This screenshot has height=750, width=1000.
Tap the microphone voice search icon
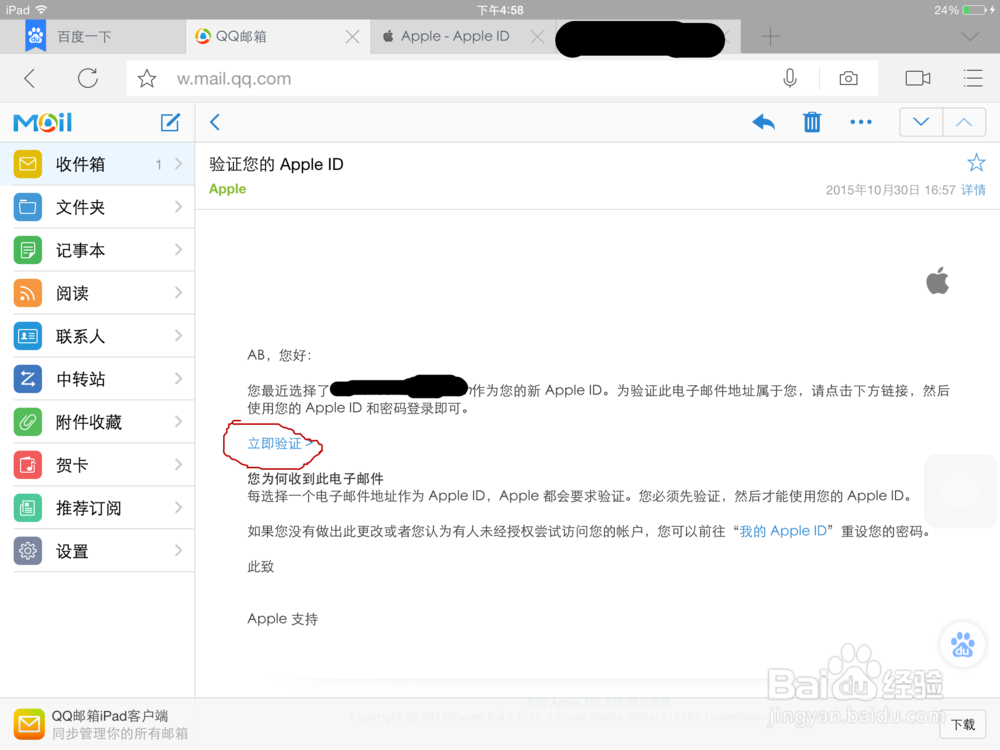(x=790, y=78)
